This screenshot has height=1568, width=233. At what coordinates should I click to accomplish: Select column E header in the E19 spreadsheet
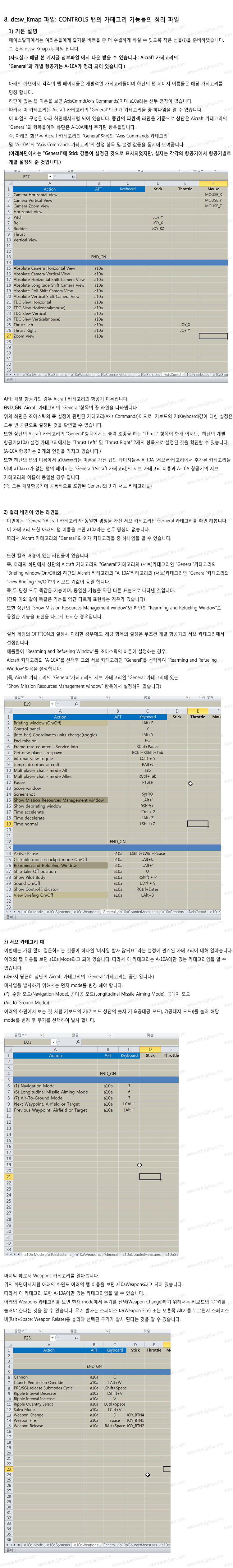[197, 710]
